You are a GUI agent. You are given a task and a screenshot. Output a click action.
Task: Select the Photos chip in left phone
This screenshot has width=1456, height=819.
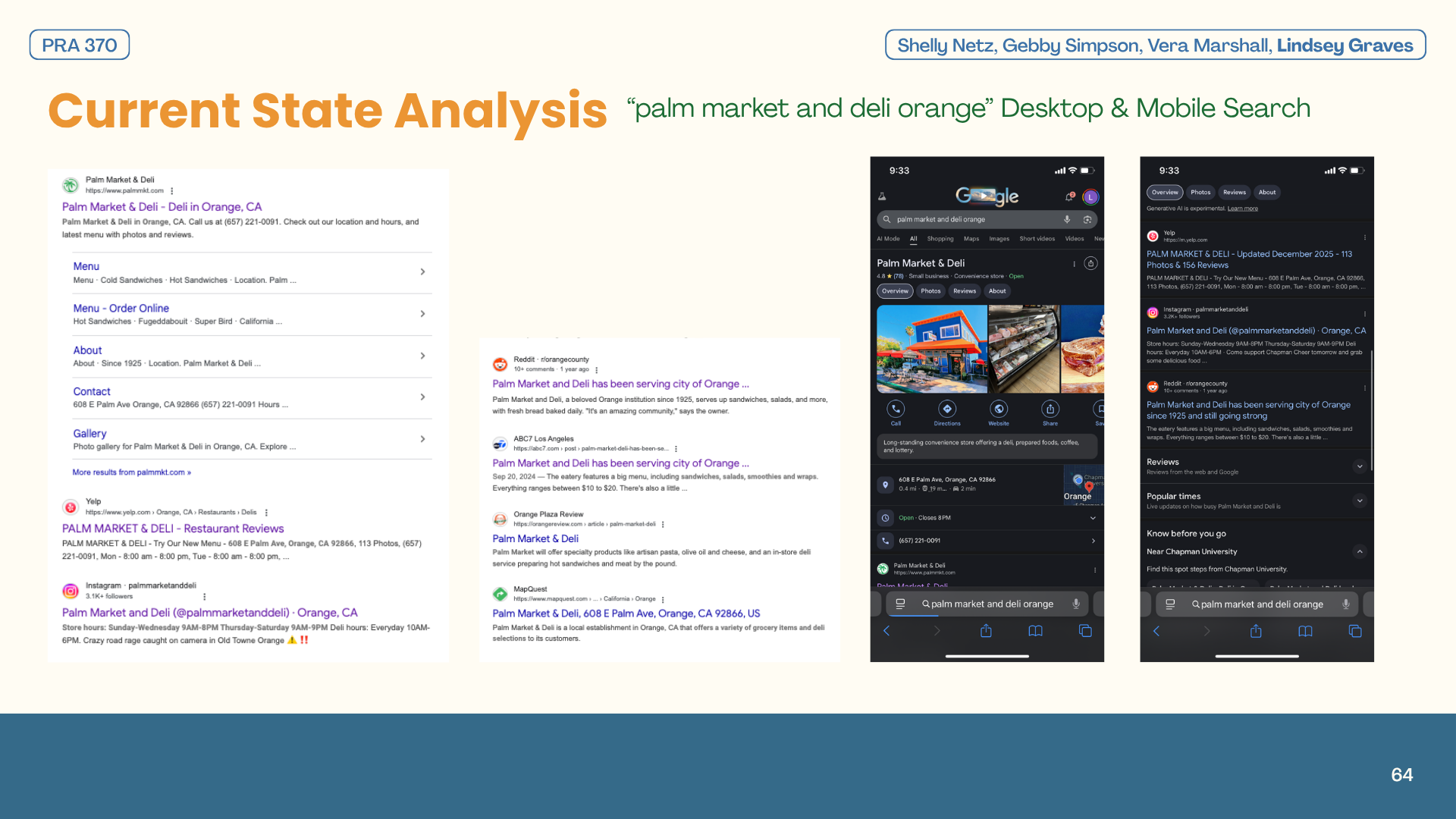click(930, 291)
